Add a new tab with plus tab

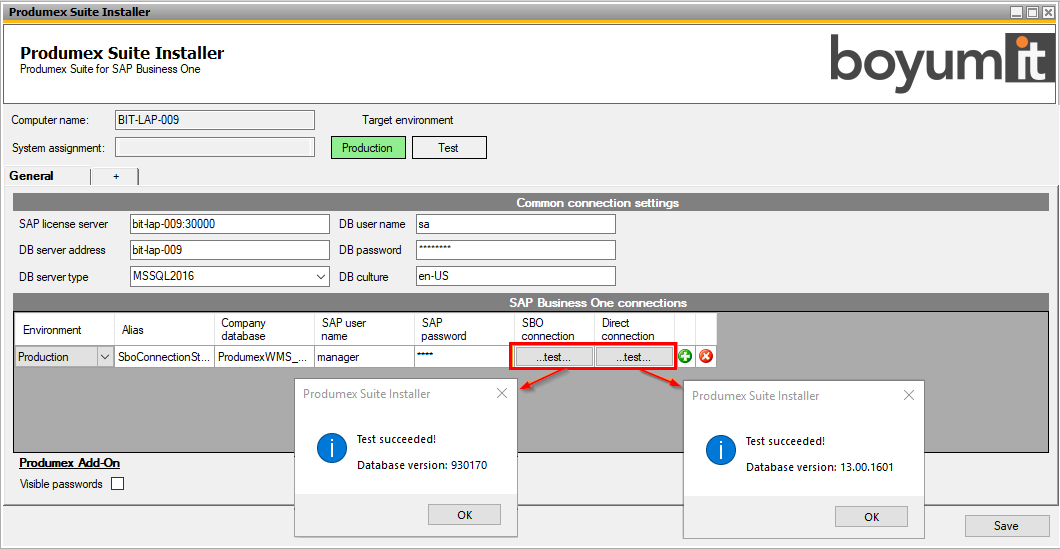[x=115, y=176]
